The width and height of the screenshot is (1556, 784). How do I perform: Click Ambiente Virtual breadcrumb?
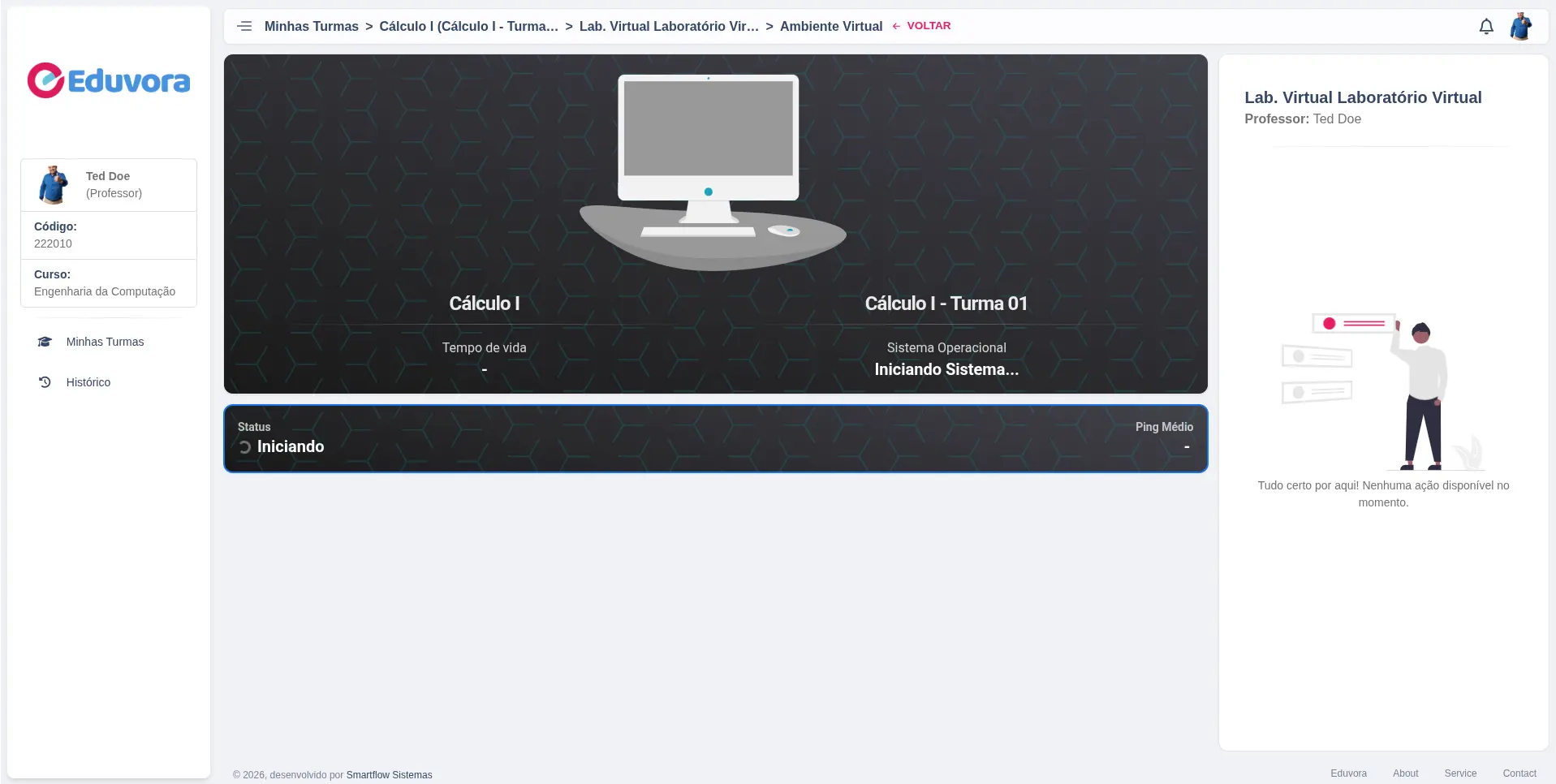(831, 26)
